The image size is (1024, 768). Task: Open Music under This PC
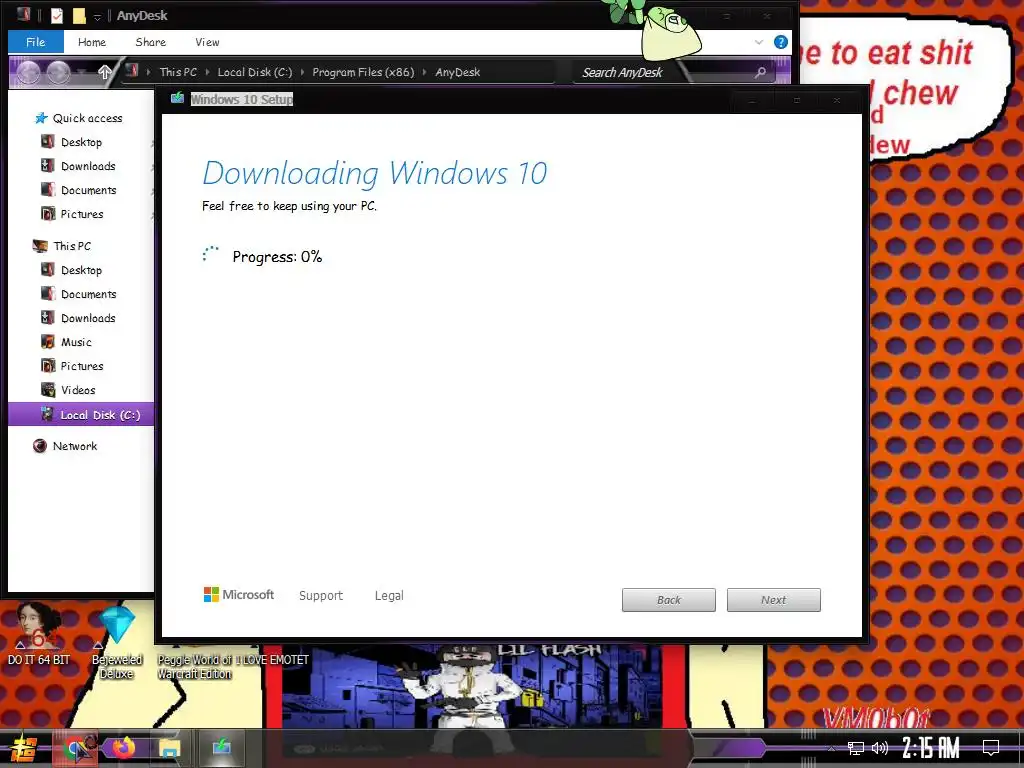76,342
